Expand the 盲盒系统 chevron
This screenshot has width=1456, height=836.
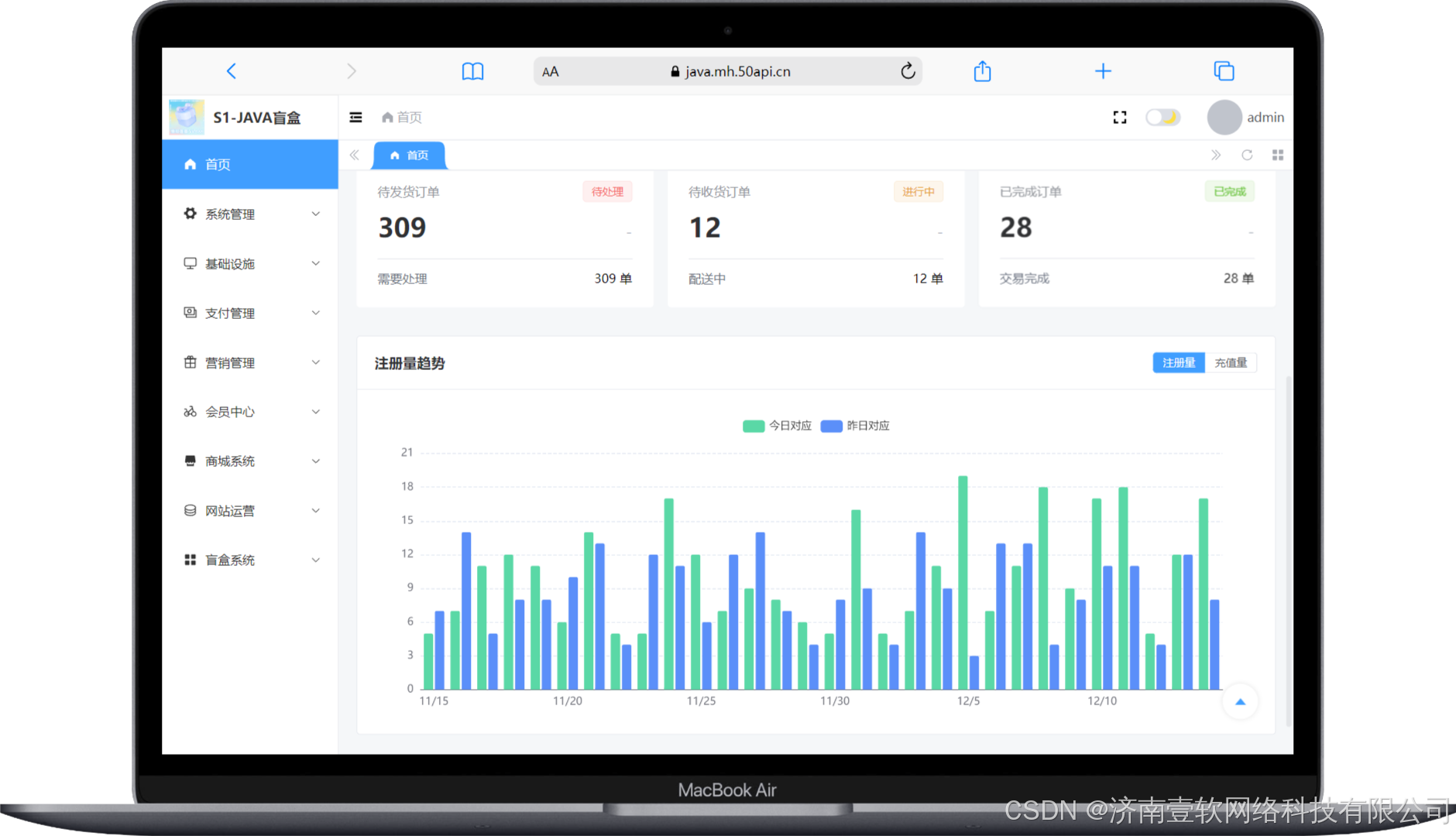pos(316,560)
